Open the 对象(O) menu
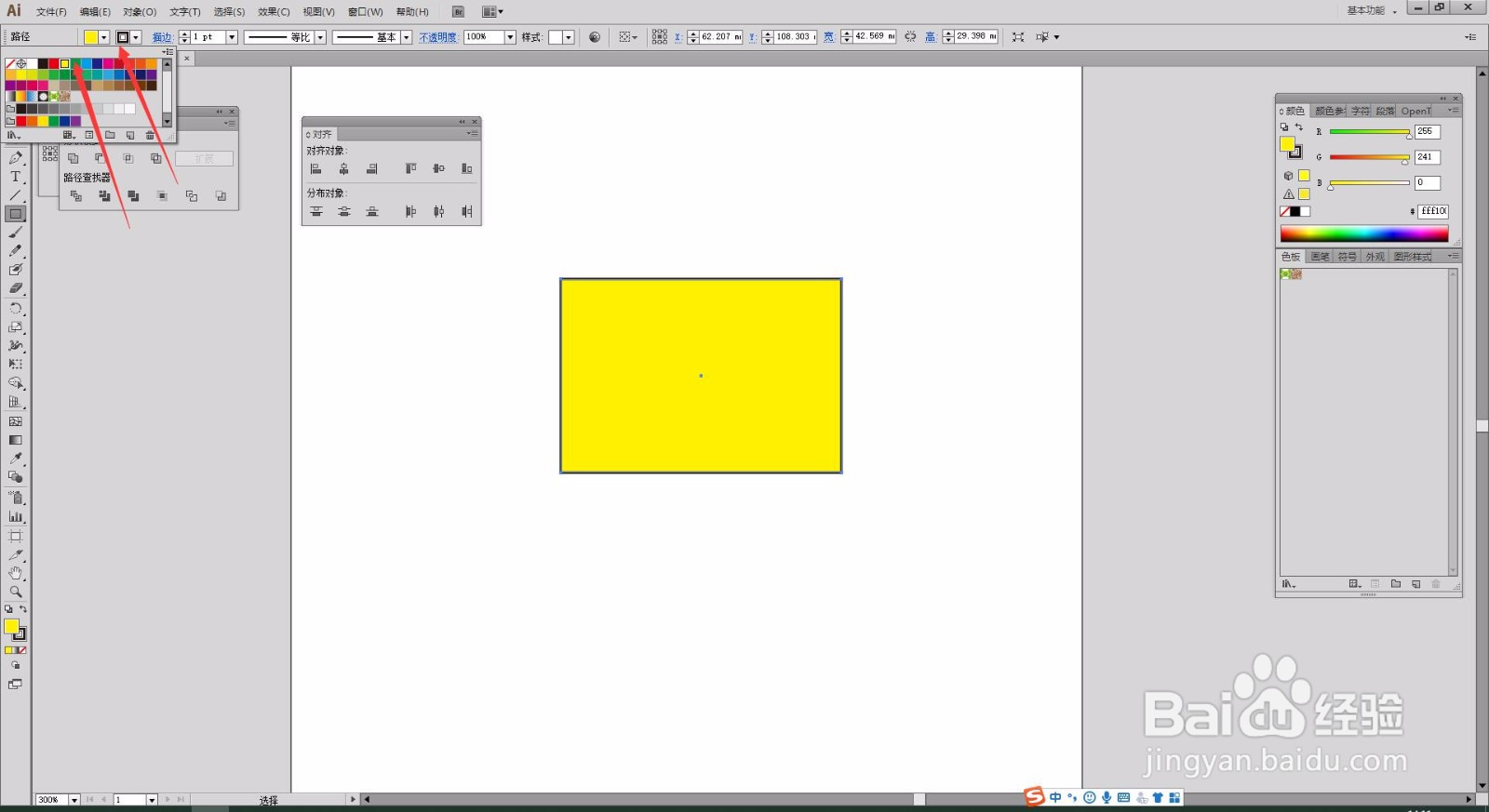Screen dimensions: 1489x812 140,12
